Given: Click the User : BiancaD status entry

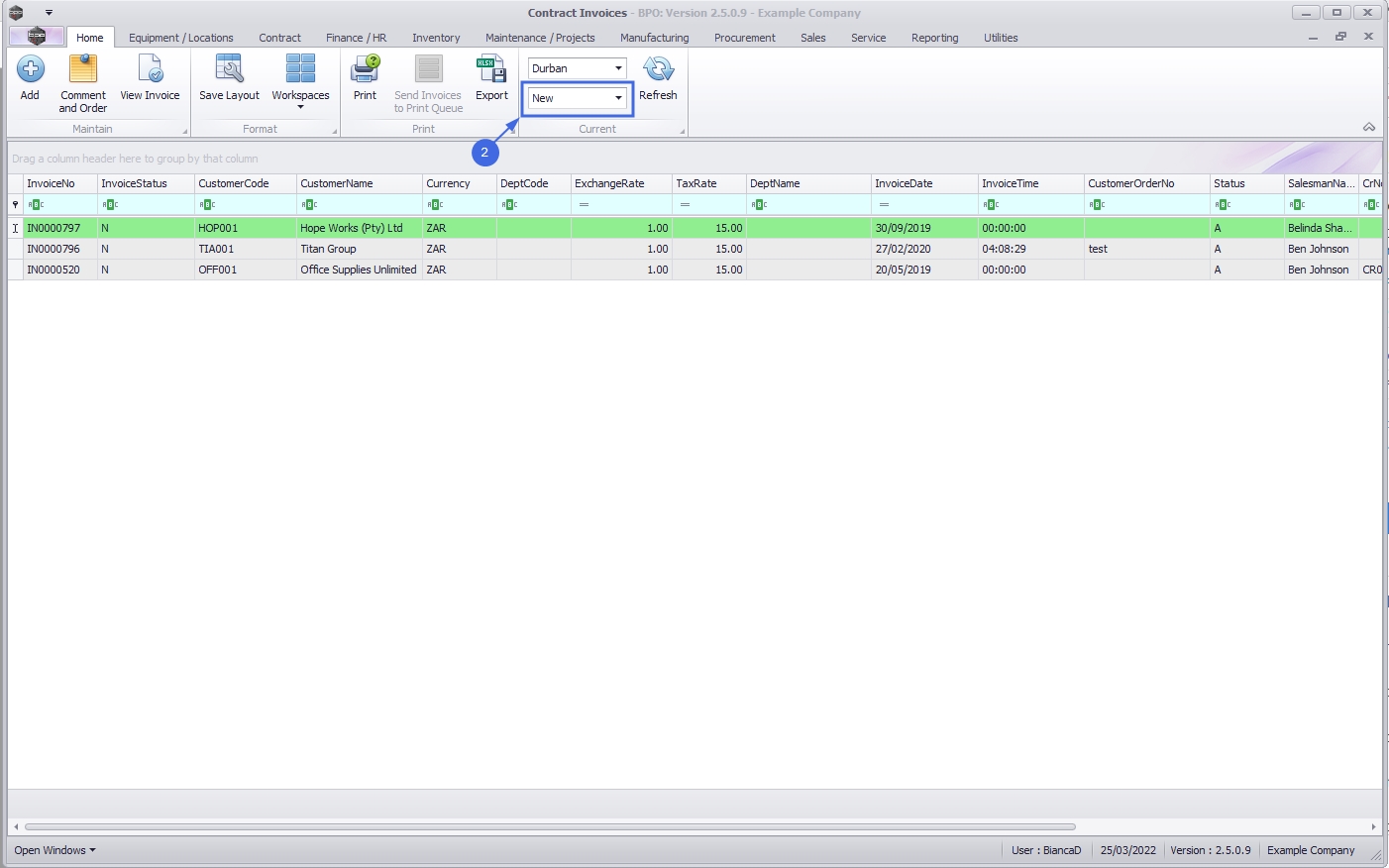Looking at the screenshot, I should tap(1046, 850).
